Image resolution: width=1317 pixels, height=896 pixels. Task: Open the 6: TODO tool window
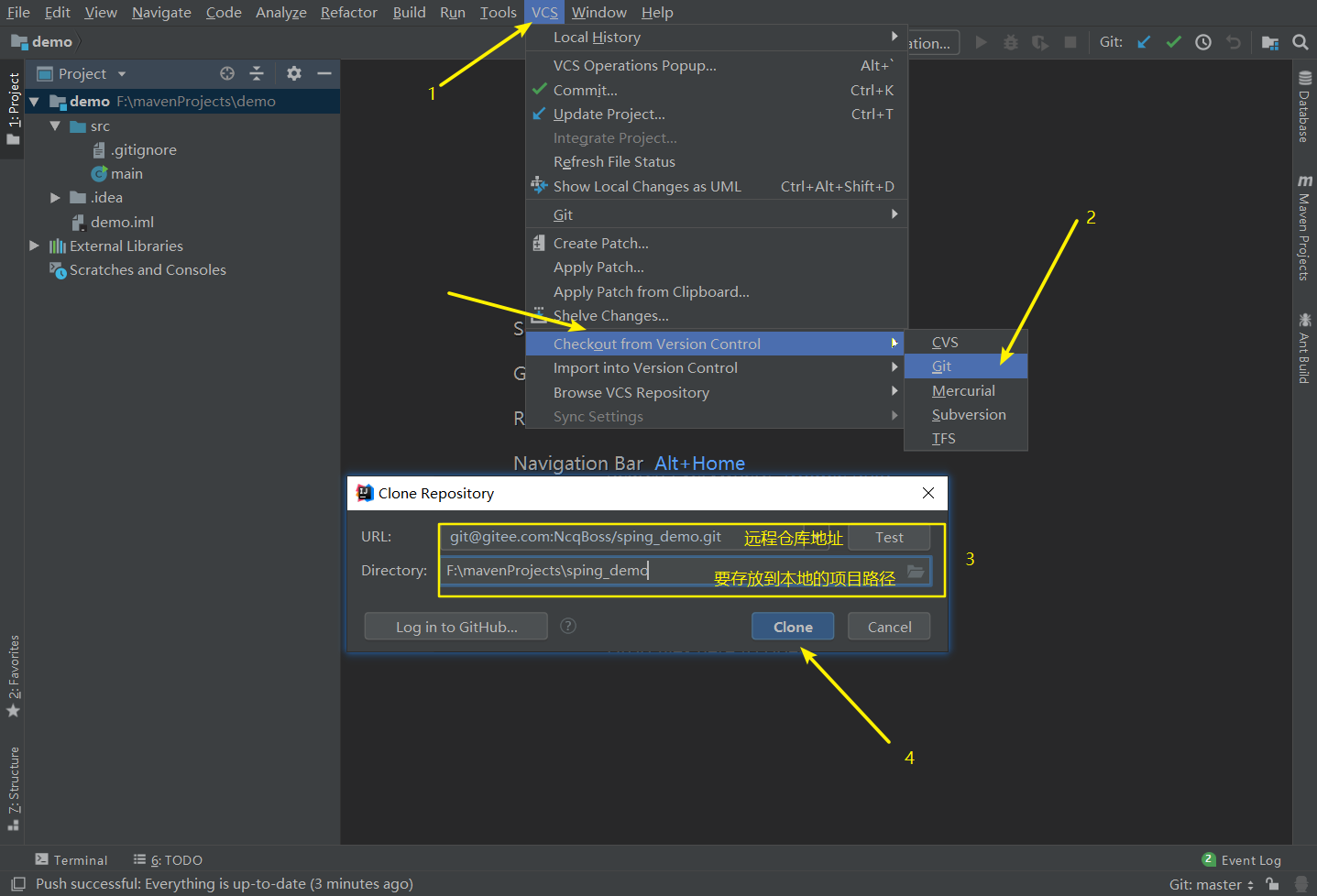pos(168,860)
